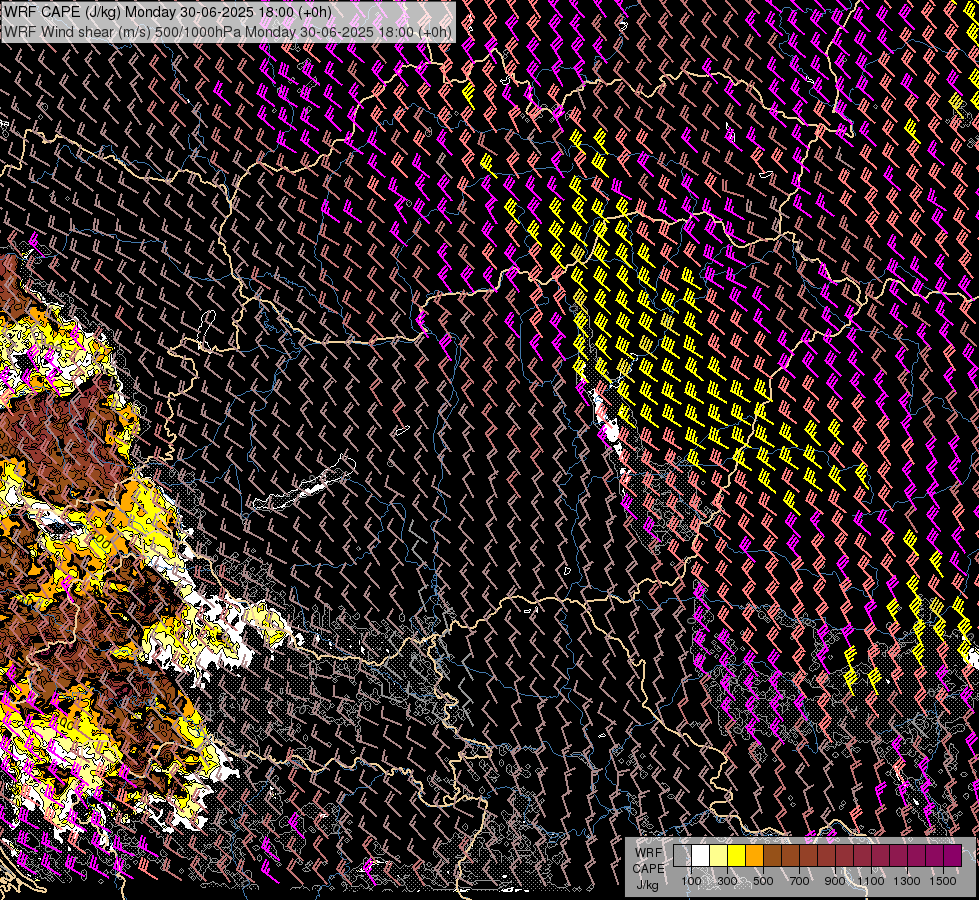Select the orange CAPE legend swatch
The height and width of the screenshot is (900, 979).
[754, 855]
